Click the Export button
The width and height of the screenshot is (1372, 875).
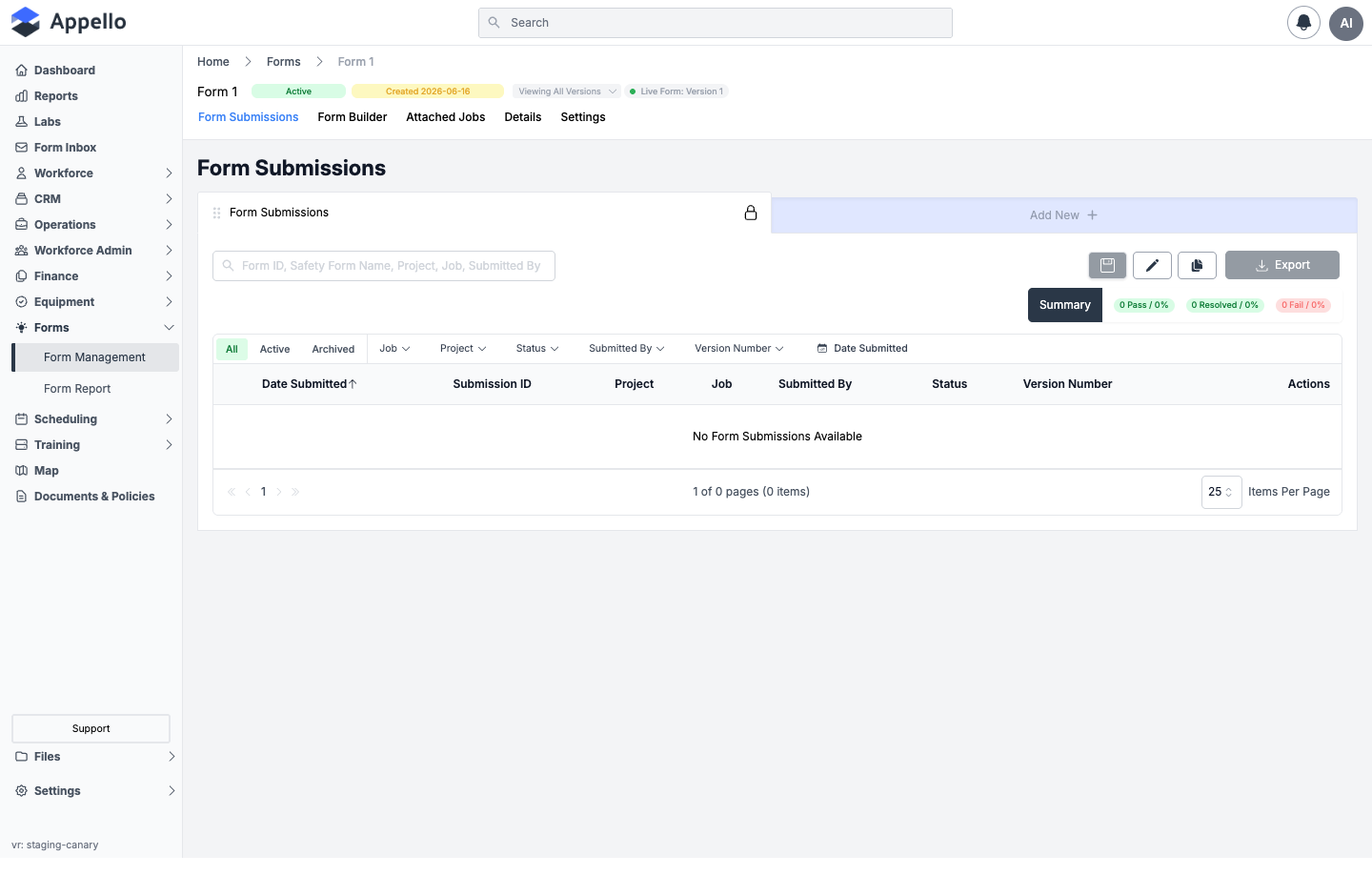(1282, 265)
